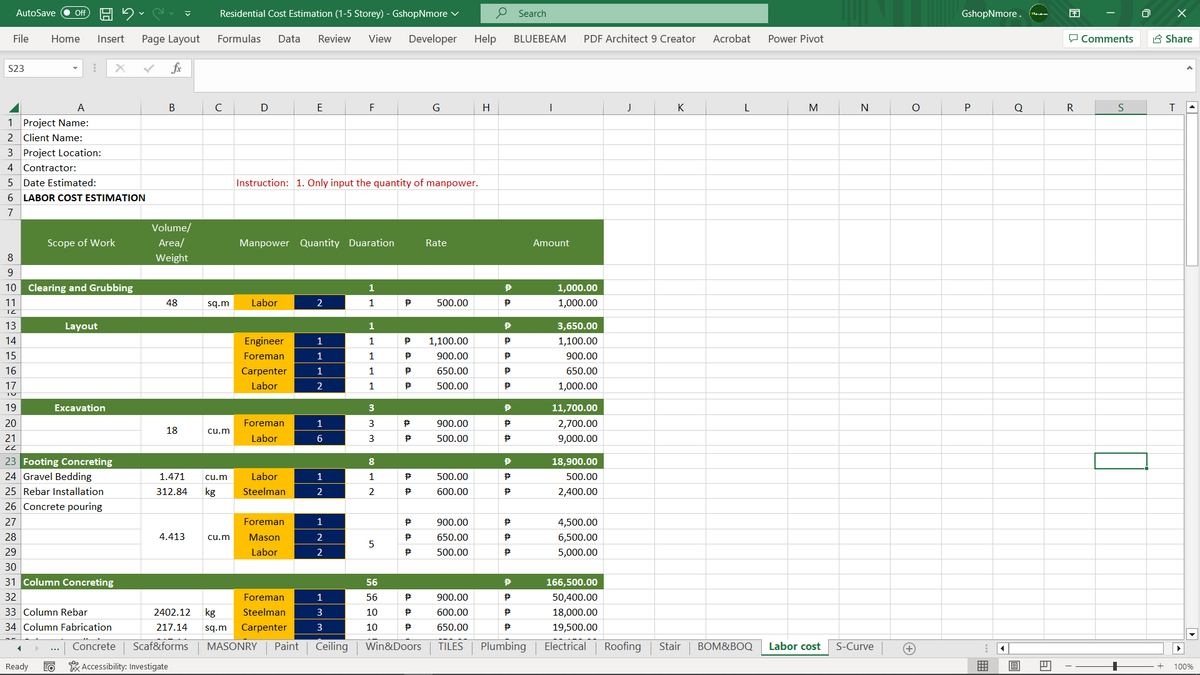Open the Name Box dropdown arrow
The height and width of the screenshot is (675, 1200).
(76, 69)
